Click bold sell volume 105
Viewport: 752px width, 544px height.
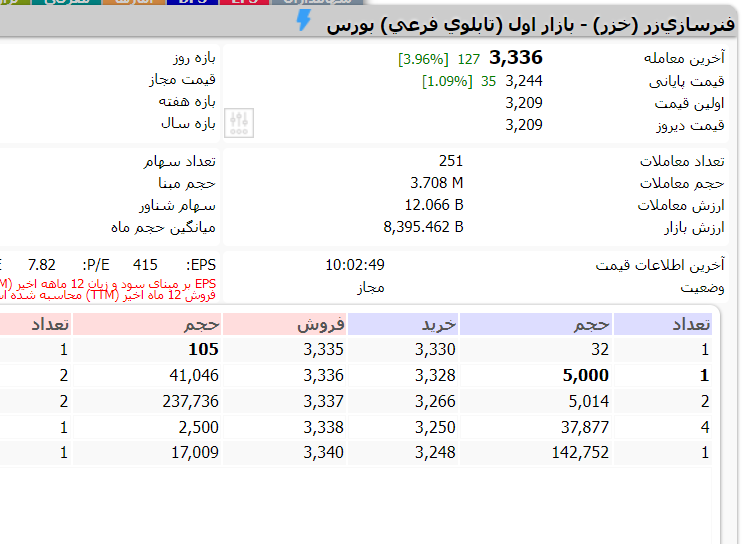(x=203, y=349)
